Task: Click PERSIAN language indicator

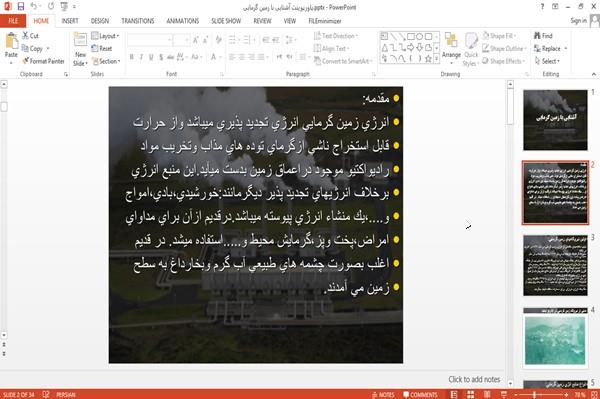Action: (x=66, y=394)
